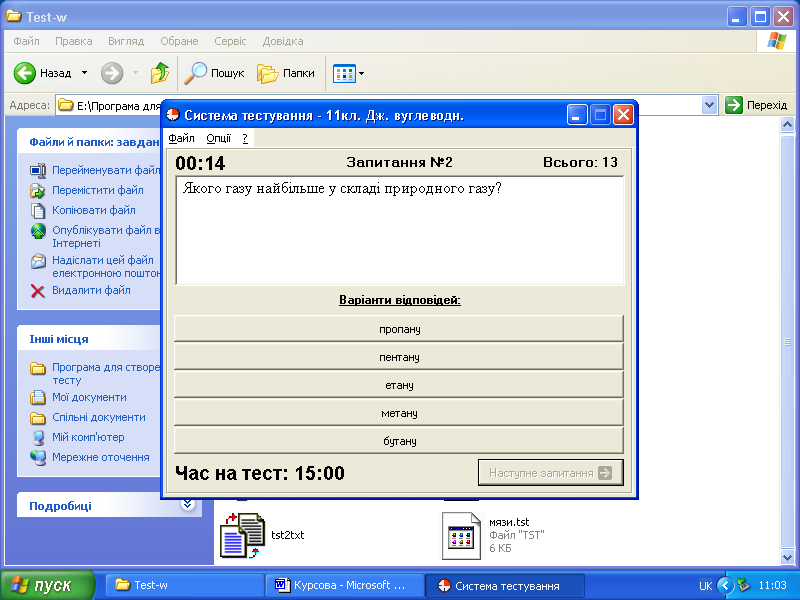Open "Мій комп'ютер" link
Viewport: 800px width, 600px height.
[x=88, y=437]
